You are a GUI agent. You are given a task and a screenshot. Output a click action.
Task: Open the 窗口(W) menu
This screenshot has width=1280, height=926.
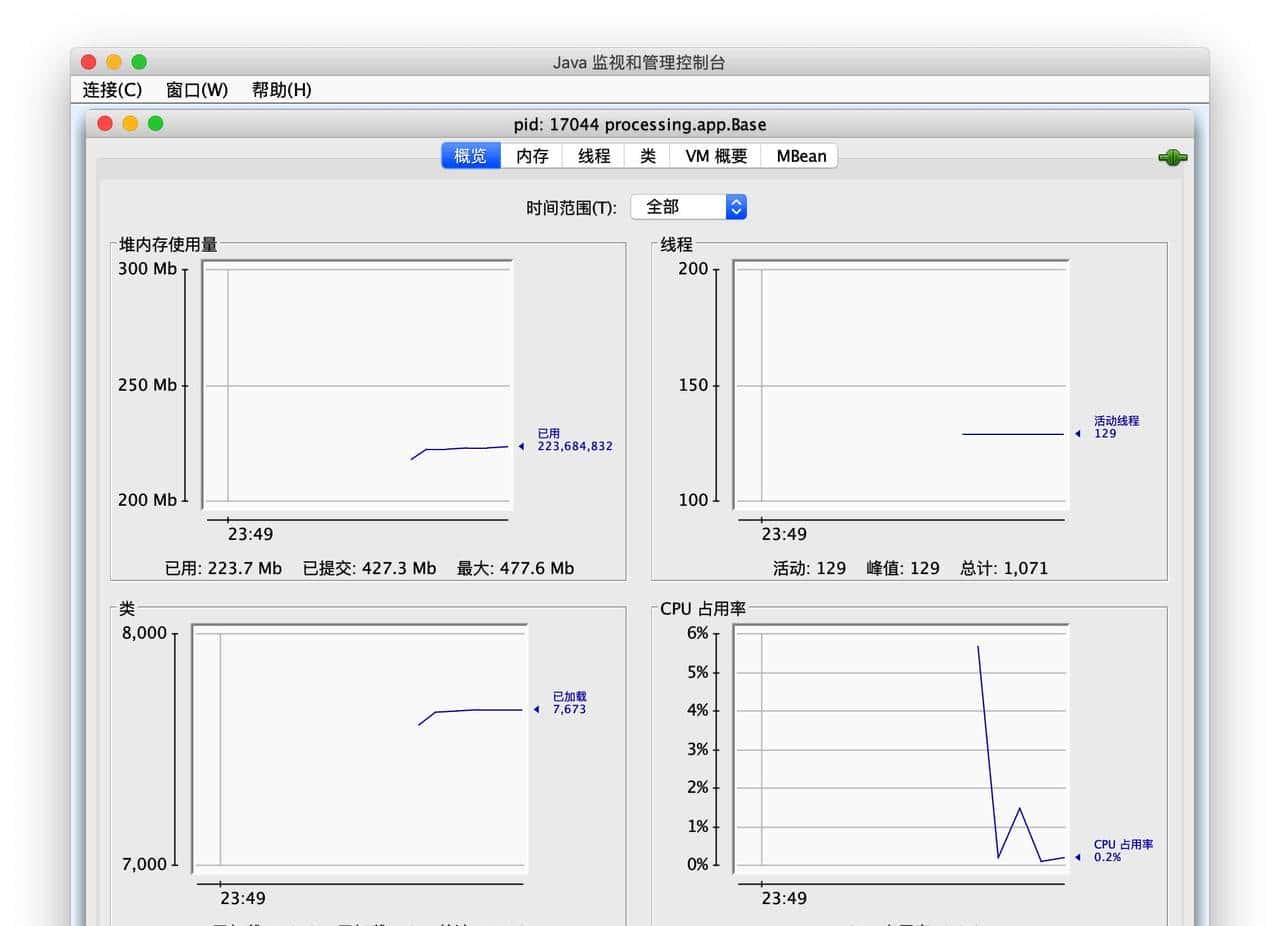[x=197, y=90]
